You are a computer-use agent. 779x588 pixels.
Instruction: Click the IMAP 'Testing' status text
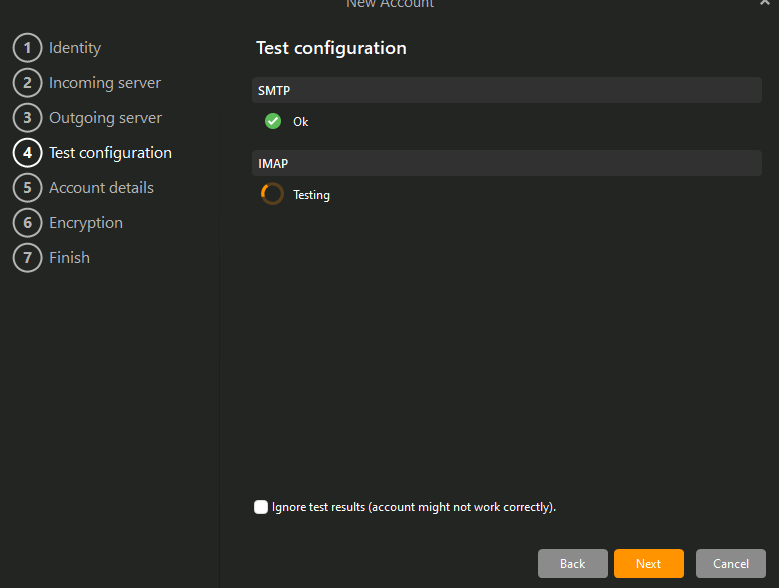pyautogui.click(x=312, y=195)
